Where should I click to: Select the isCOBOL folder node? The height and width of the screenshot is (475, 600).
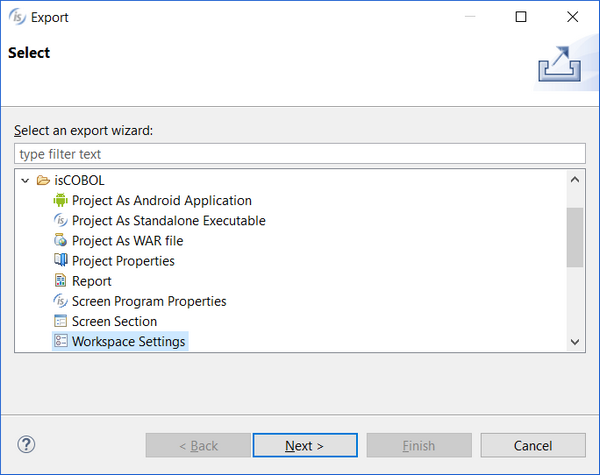(x=79, y=180)
